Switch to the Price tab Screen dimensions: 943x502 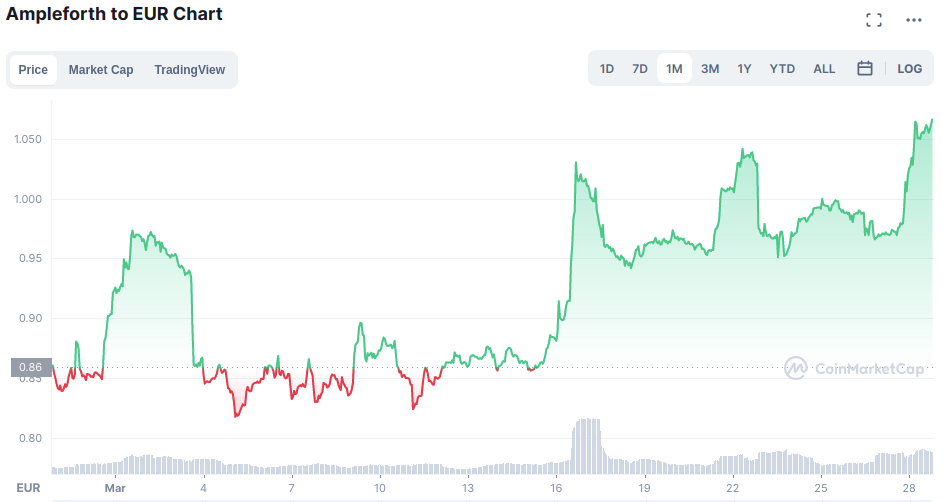pyautogui.click(x=33, y=70)
